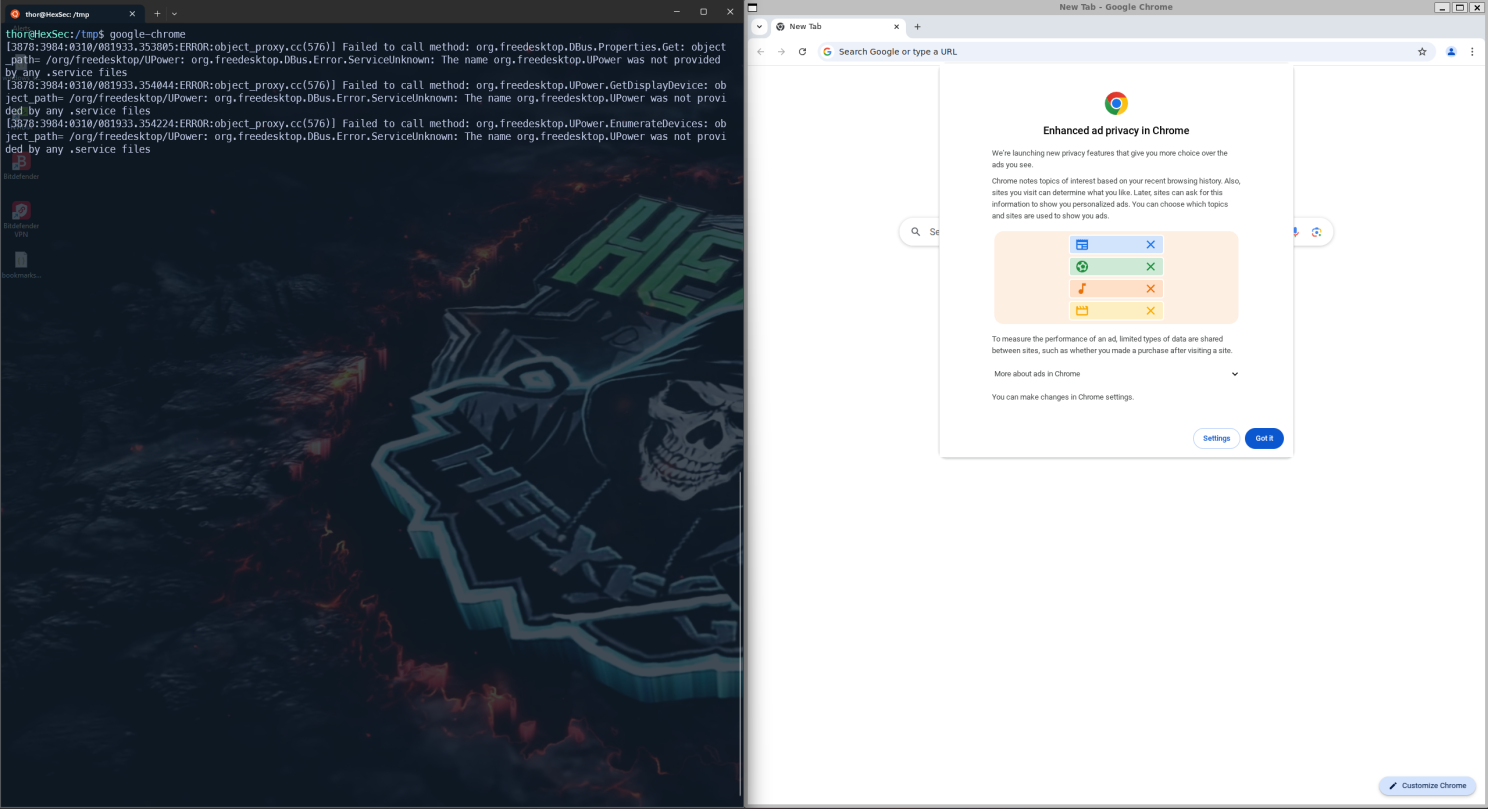Click the Got it button
1488x809 pixels.
tap(1264, 438)
